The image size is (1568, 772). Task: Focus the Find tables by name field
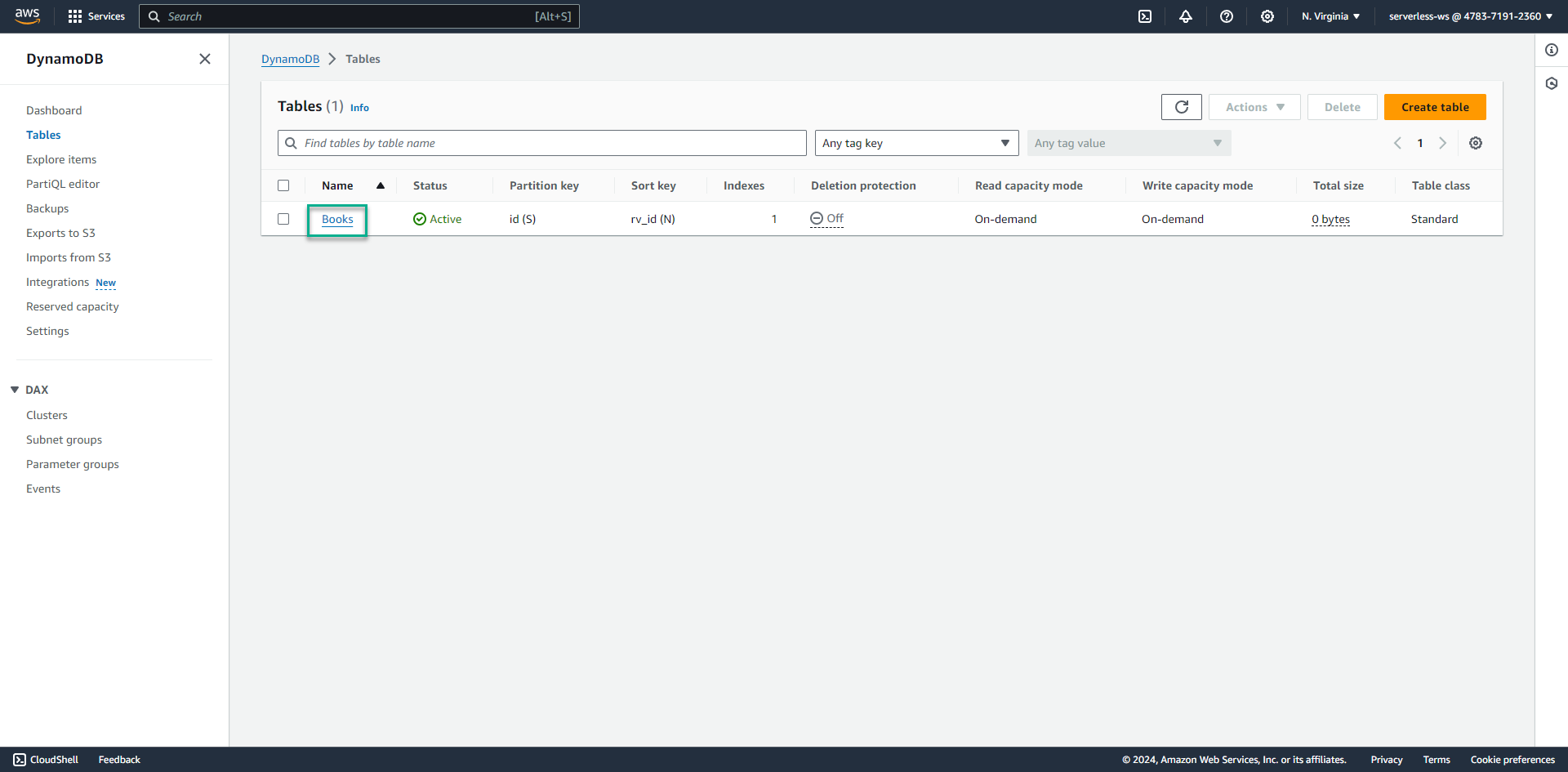pyautogui.click(x=542, y=143)
